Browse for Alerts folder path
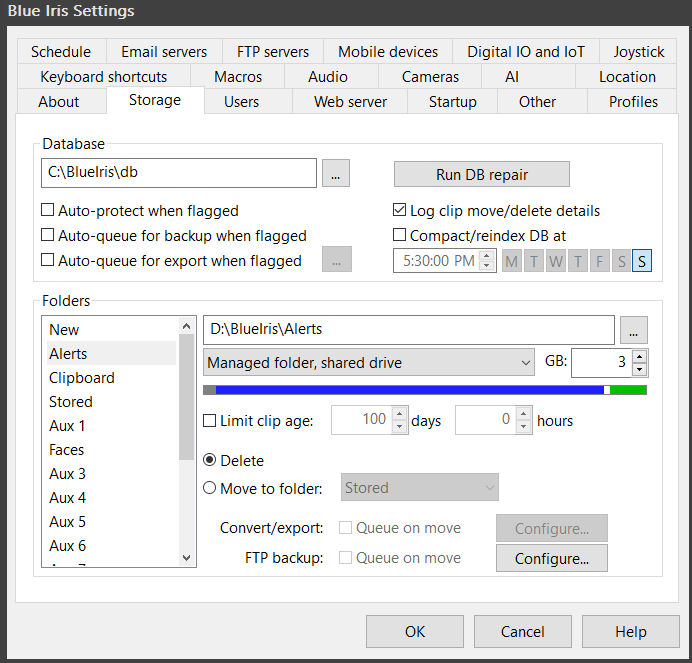692x663 pixels. click(x=634, y=330)
